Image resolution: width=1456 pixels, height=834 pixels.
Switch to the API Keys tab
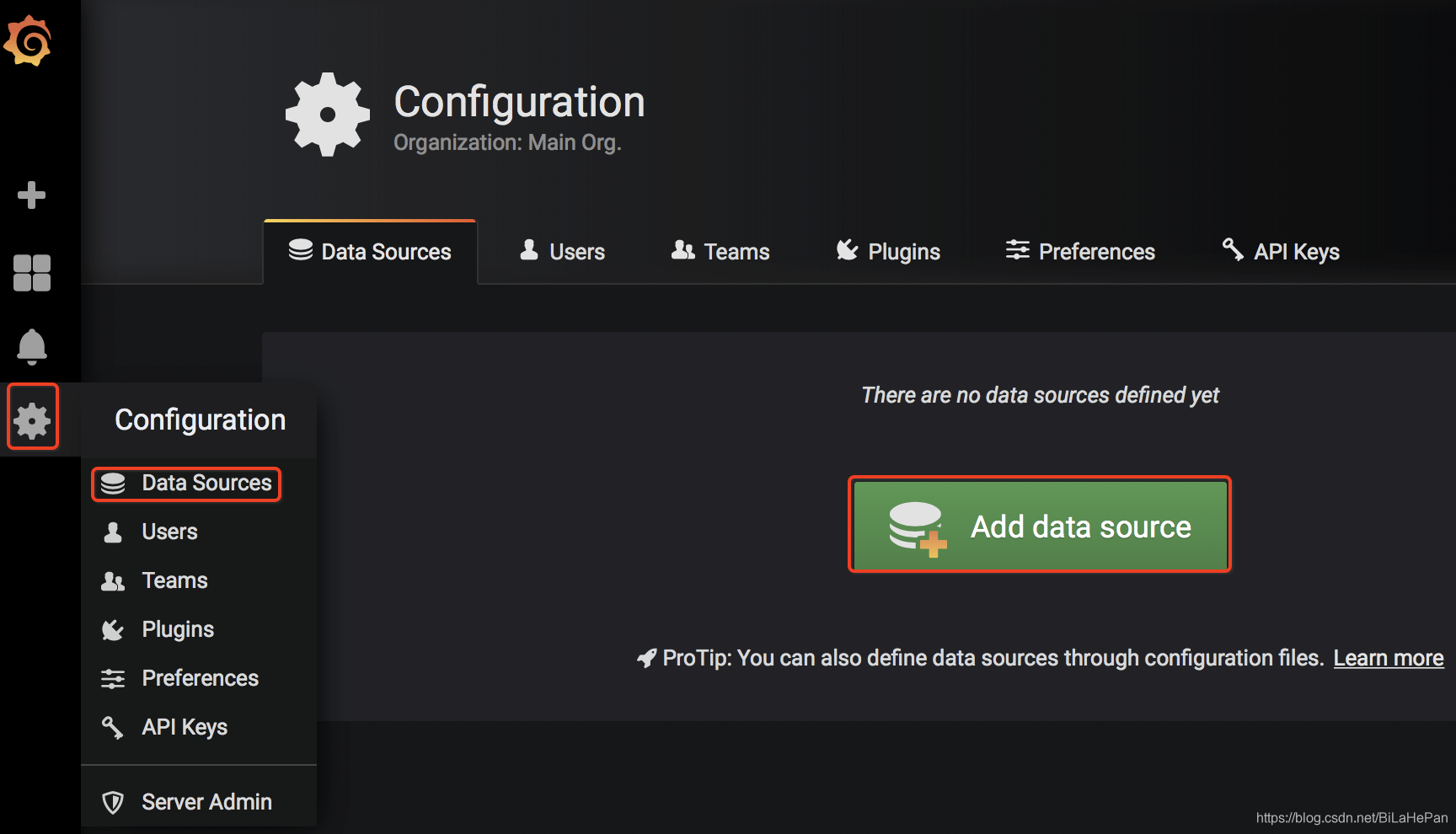1281,252
